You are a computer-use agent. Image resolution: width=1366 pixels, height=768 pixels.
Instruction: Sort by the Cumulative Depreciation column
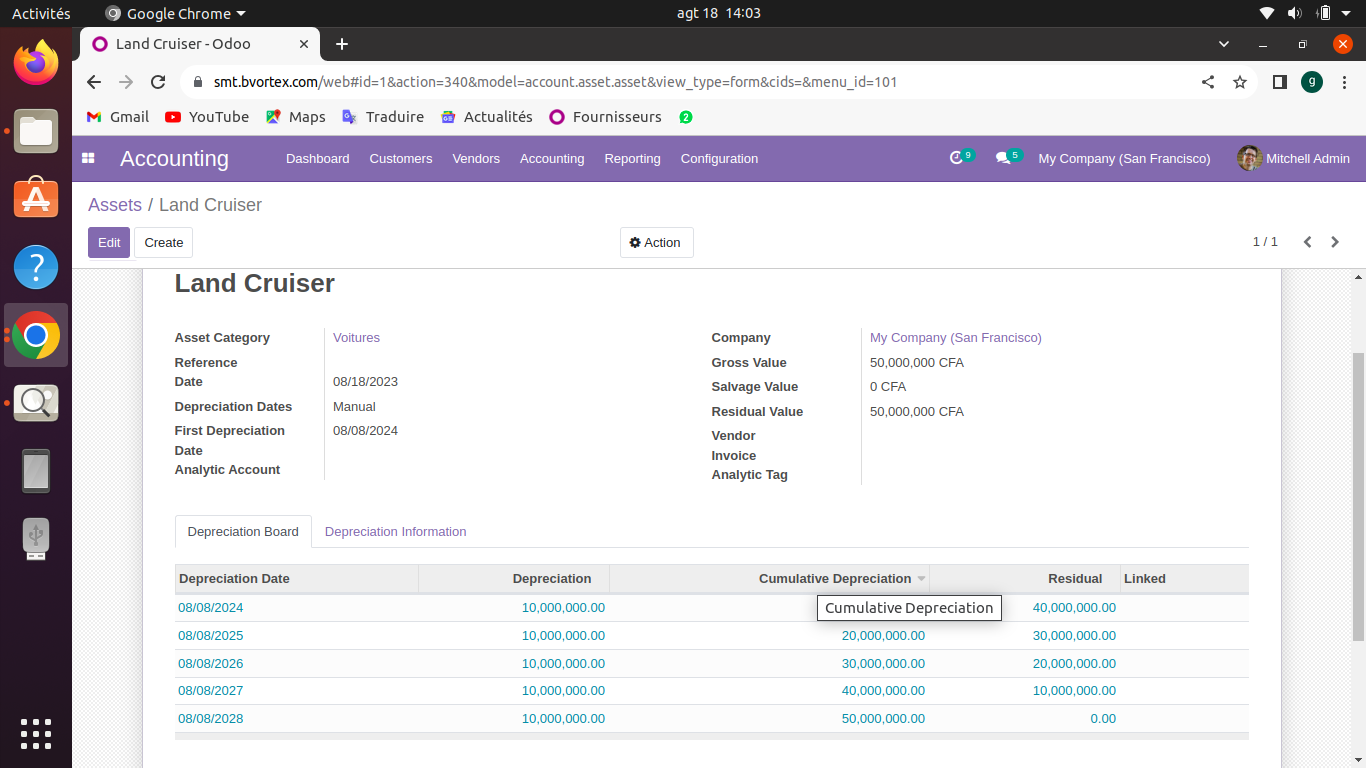click(833, 579)
